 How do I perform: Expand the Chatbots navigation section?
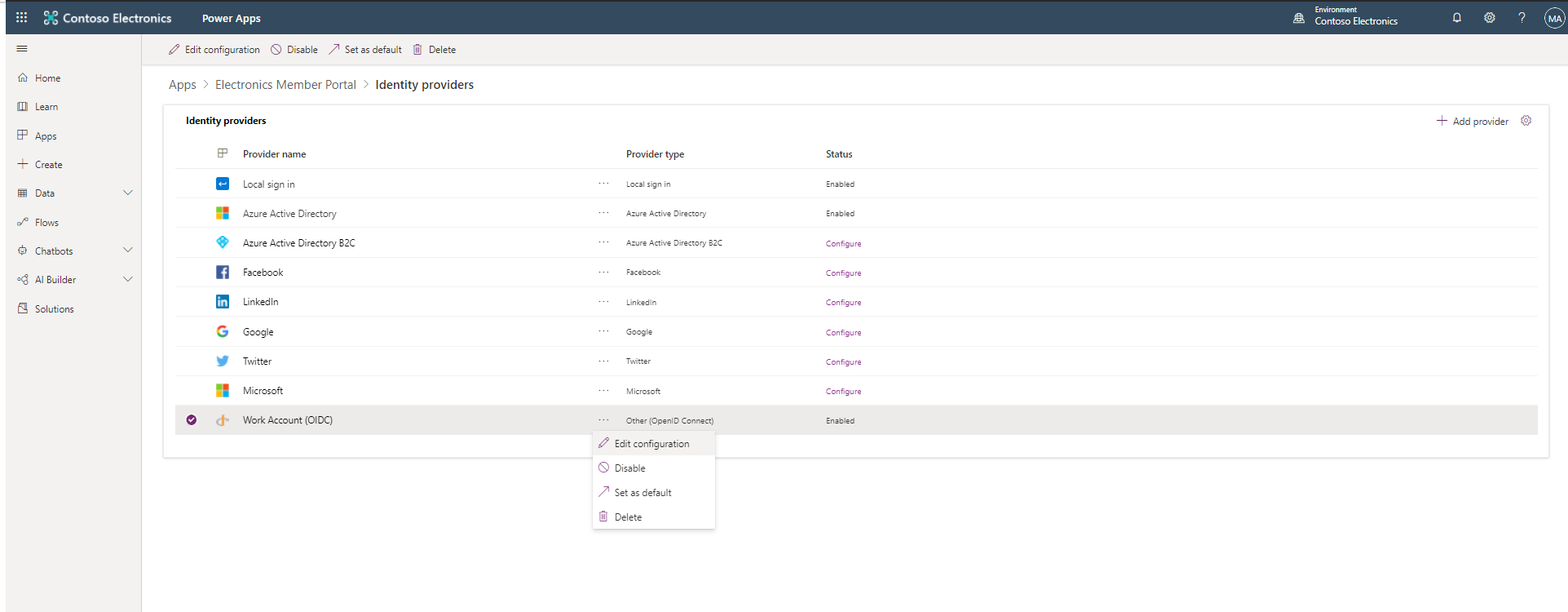pyautogui.click(x=127, y=251)
